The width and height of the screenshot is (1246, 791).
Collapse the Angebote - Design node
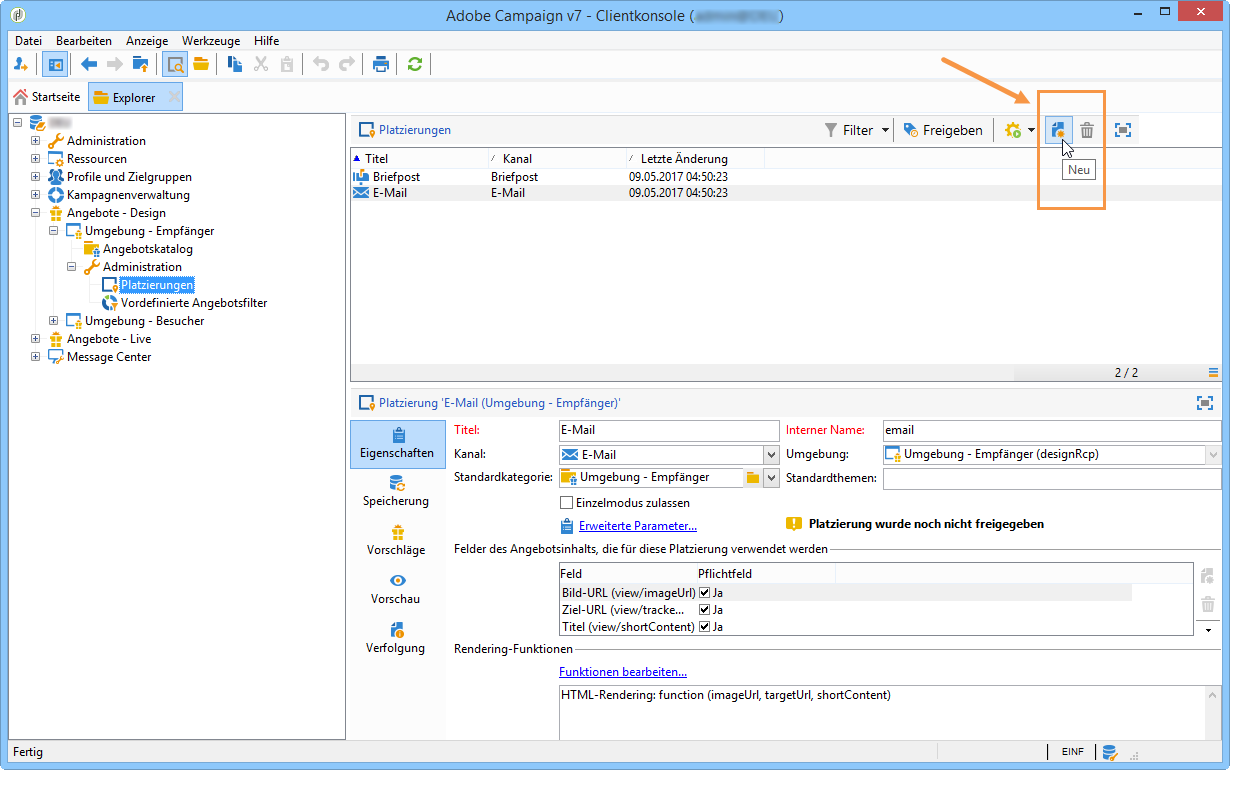click(36, 213)
